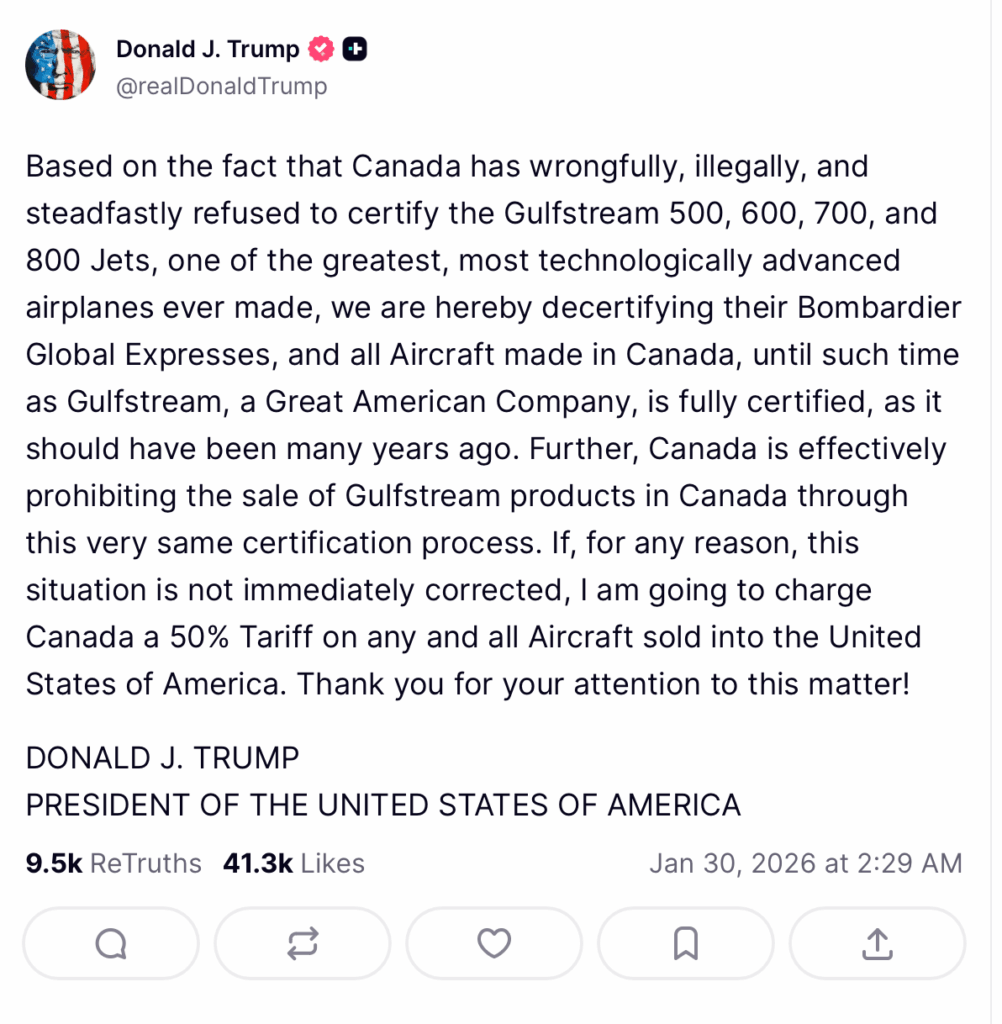Click "PRESIDENT OF THE UNITED STATES OF AMERICA" line
The height and width of the screenshot is (1024, 1002).
click(x=383, y=804)
